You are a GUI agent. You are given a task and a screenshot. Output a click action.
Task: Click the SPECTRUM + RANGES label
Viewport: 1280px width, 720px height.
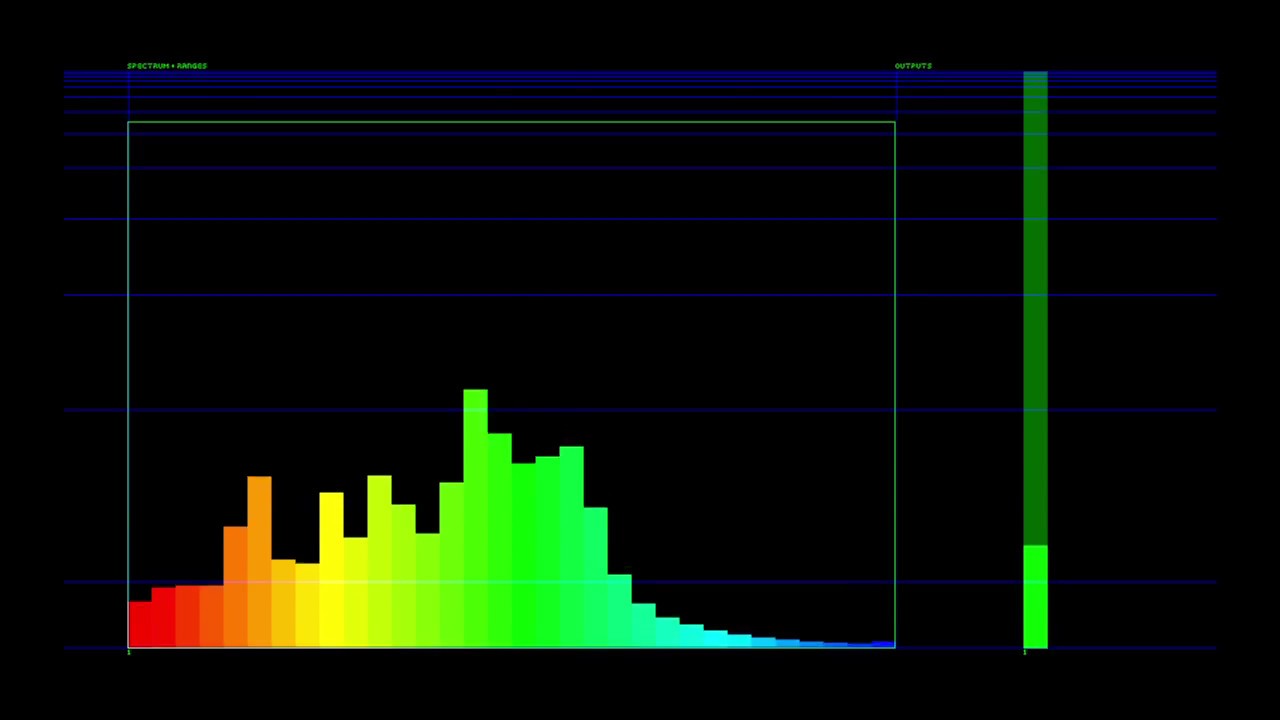[x=167, y=66]
